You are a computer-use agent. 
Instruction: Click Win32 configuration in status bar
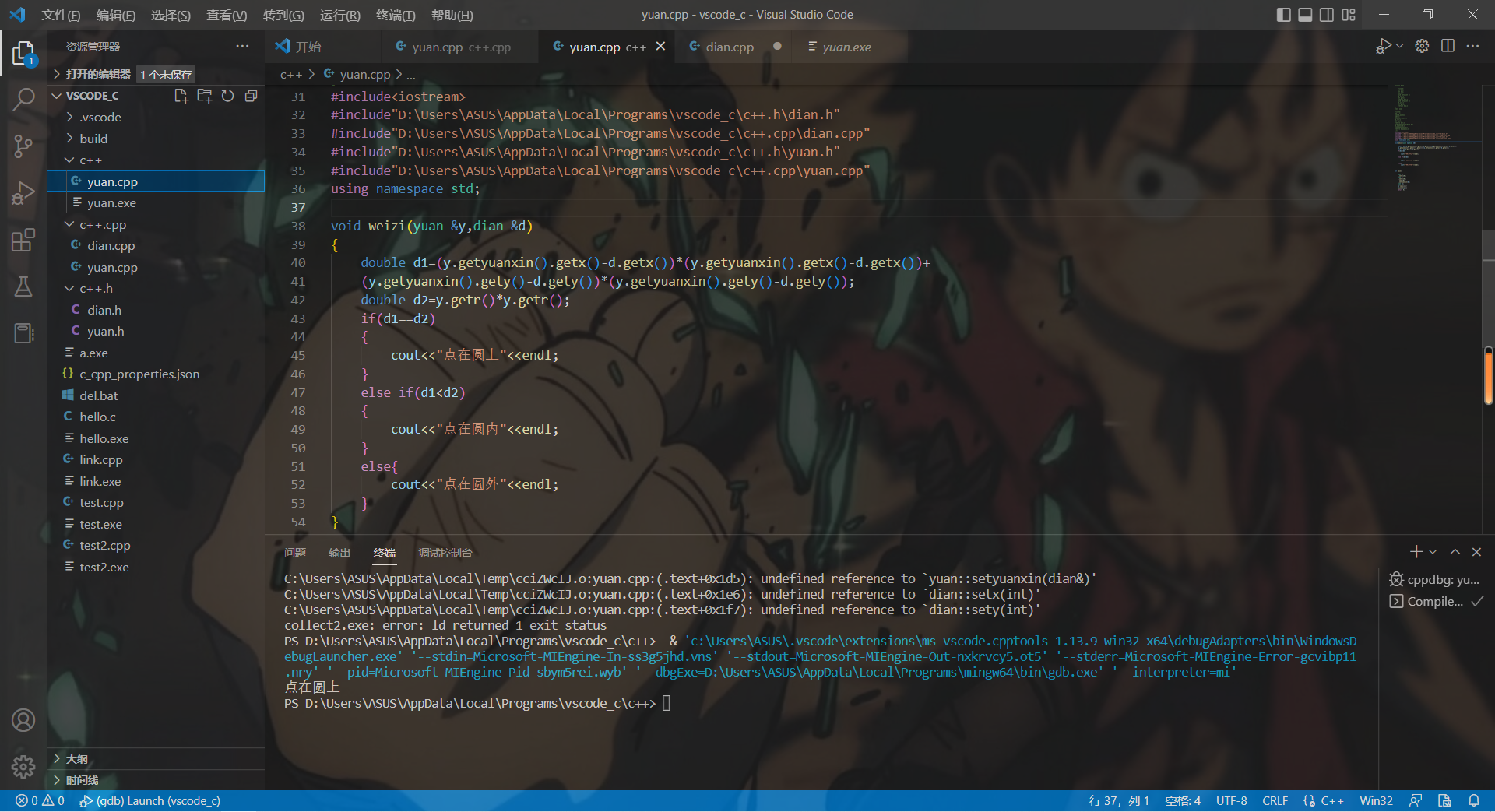tap(1376, 801)
